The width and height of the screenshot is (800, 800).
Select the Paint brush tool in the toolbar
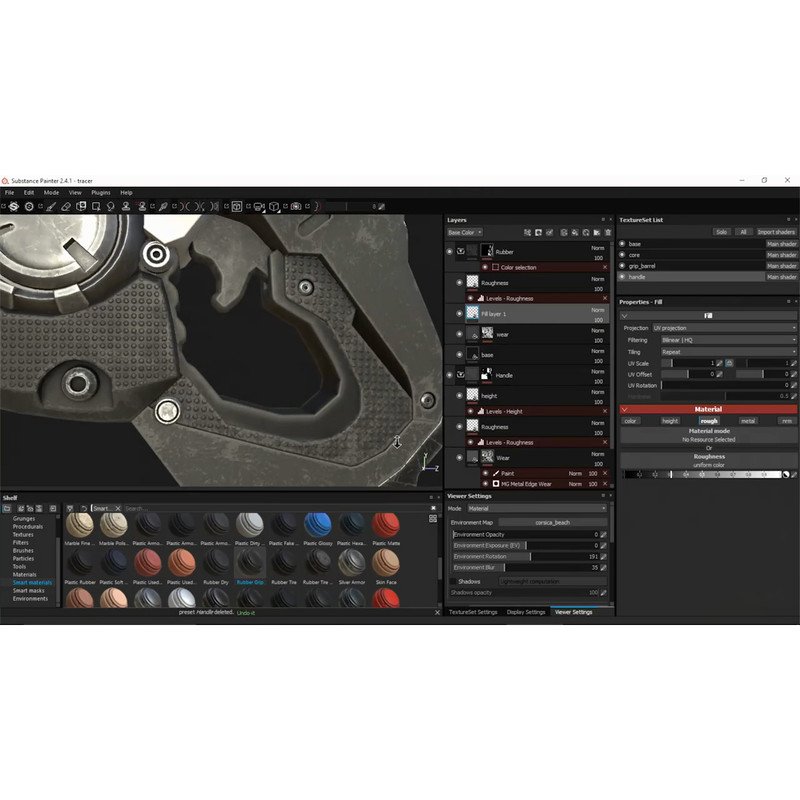point(48,206)
